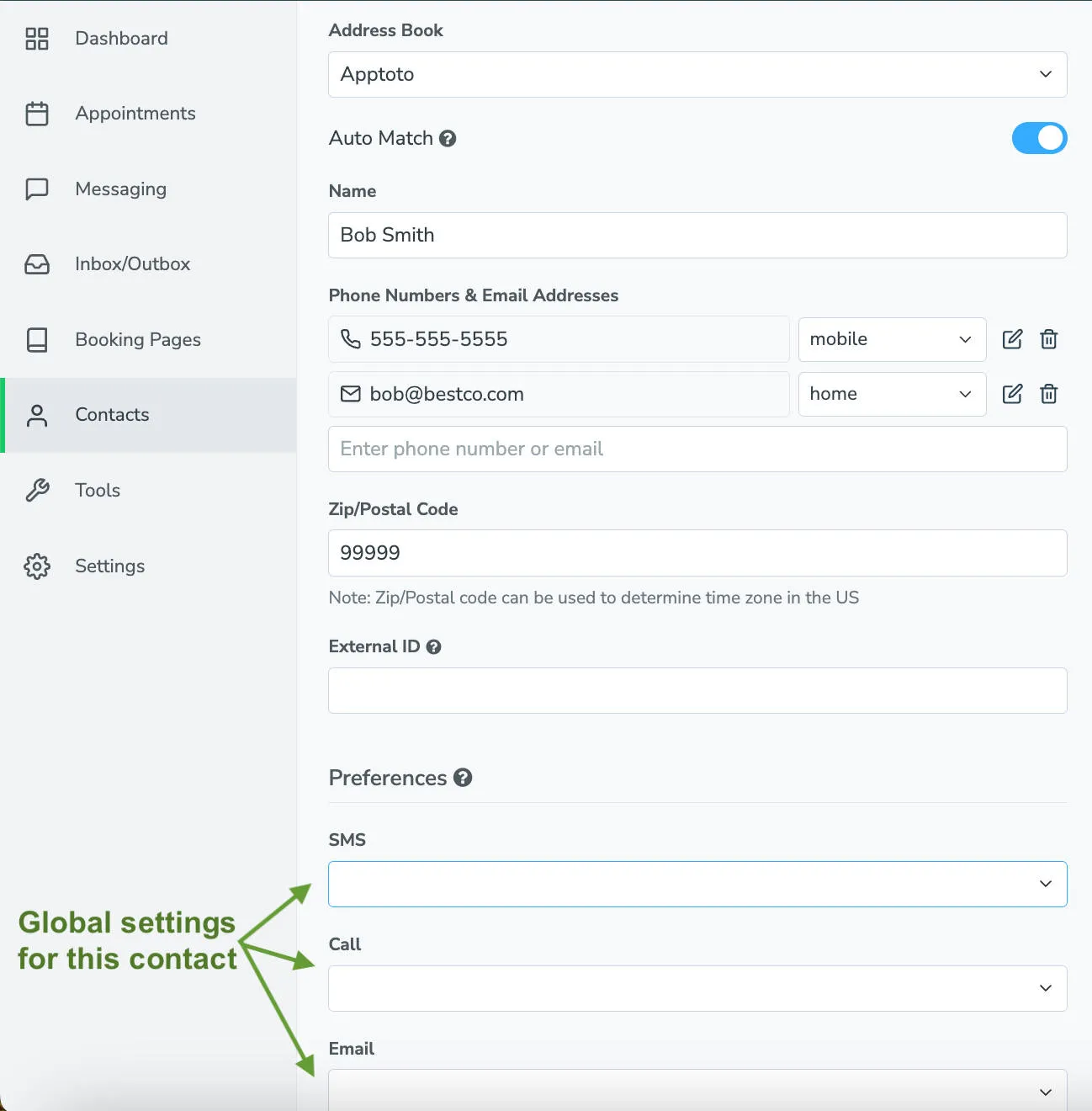Viewport: 1092px width, 1111px height.
Task: Click the Auto Match help icon
Action: 448,138
